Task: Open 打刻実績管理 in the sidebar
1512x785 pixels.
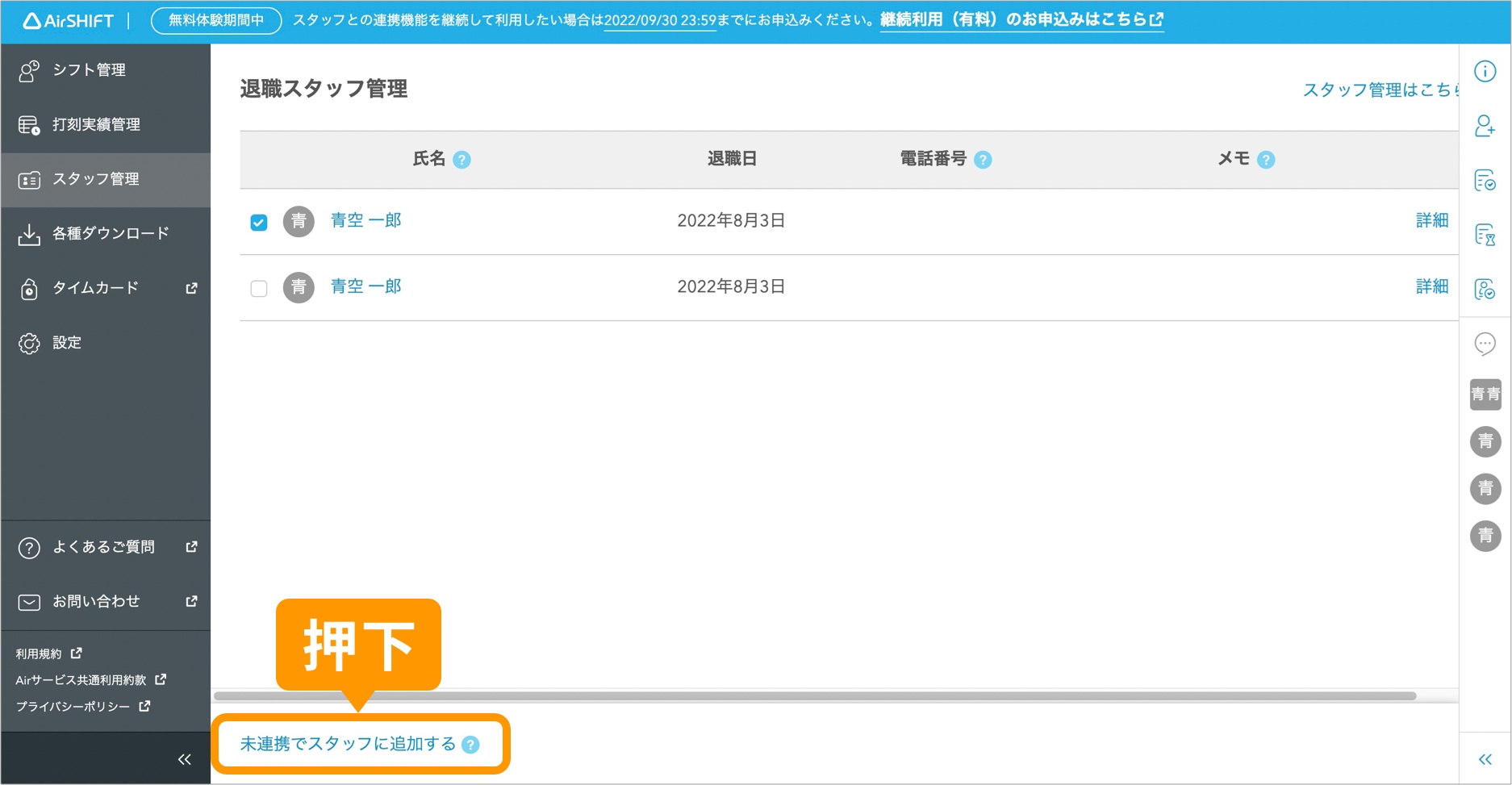Action: pos(96,124)
